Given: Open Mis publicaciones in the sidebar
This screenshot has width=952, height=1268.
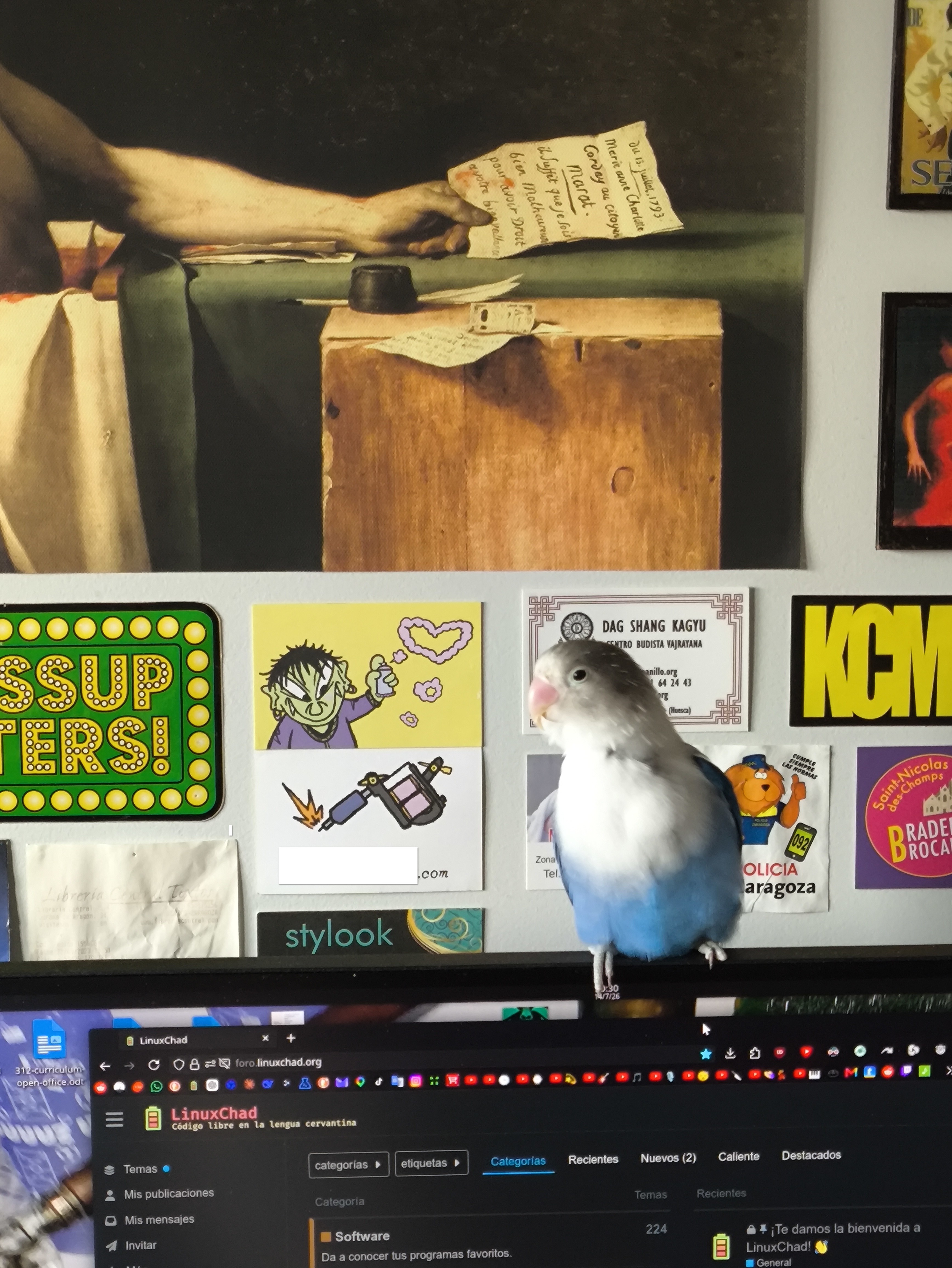Looking at the screenshot, I should (159, 1194).
